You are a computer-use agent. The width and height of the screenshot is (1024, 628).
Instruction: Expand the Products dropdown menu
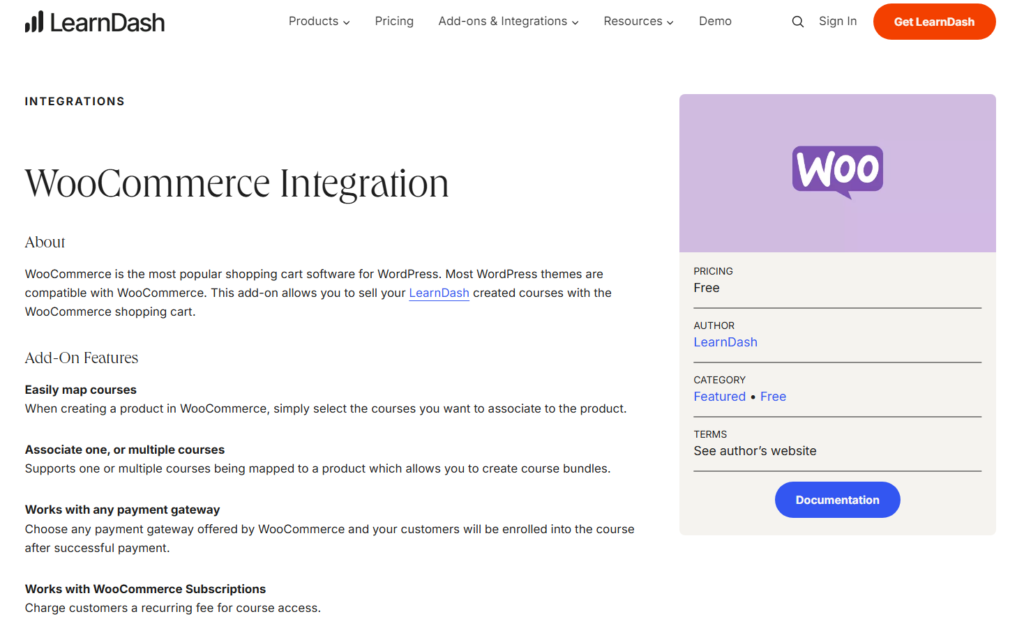(x=319, y=22)
